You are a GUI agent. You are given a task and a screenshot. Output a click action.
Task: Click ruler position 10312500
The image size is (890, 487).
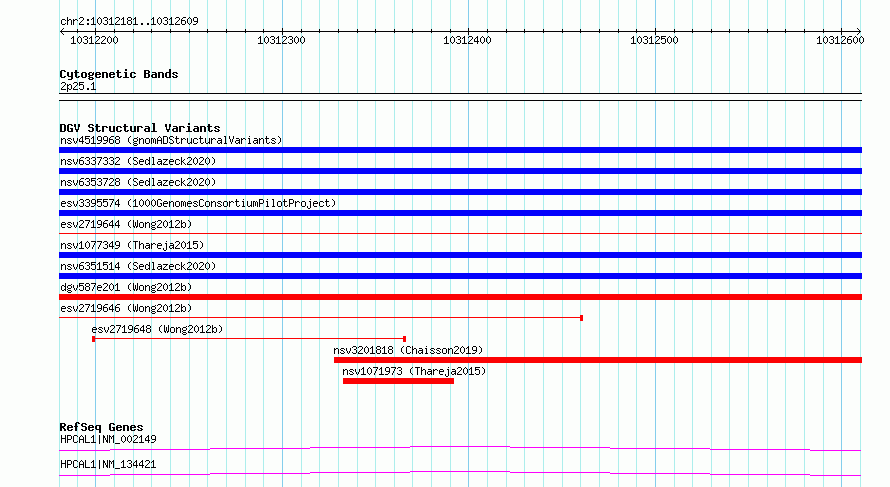[654, 40]
